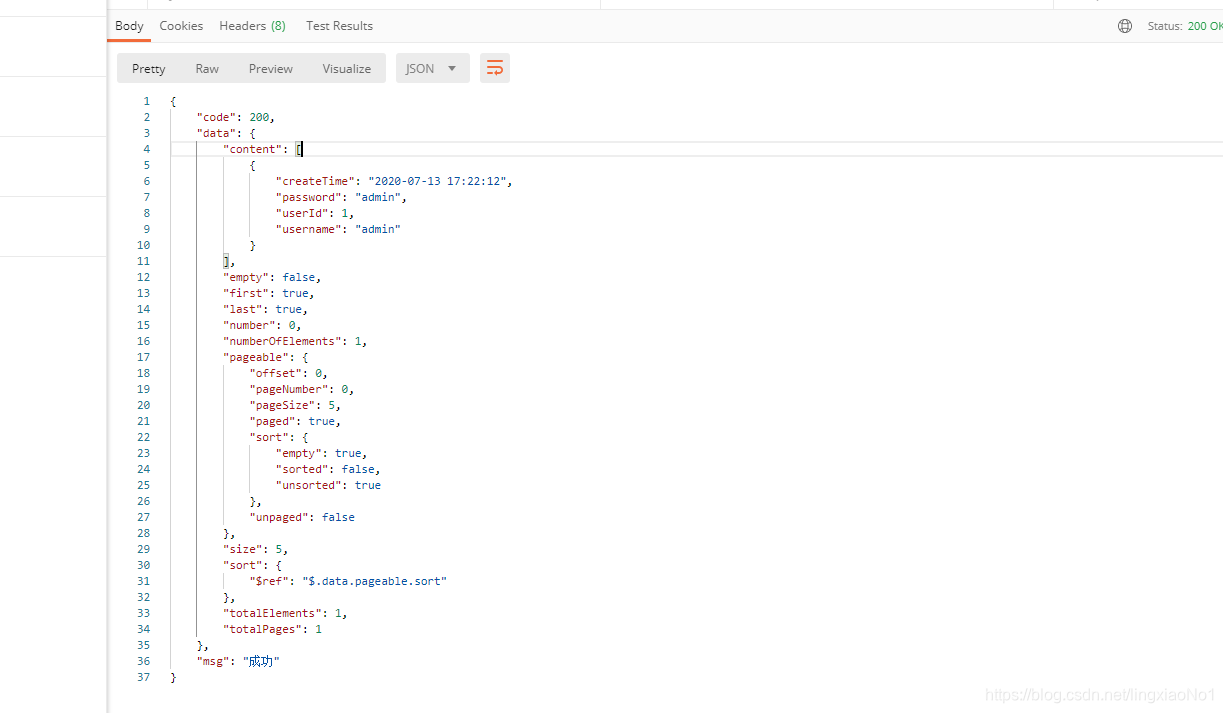Click the "totalPages": 1 line
This screenshot has width=1223, height=713.
pos(272,629)
